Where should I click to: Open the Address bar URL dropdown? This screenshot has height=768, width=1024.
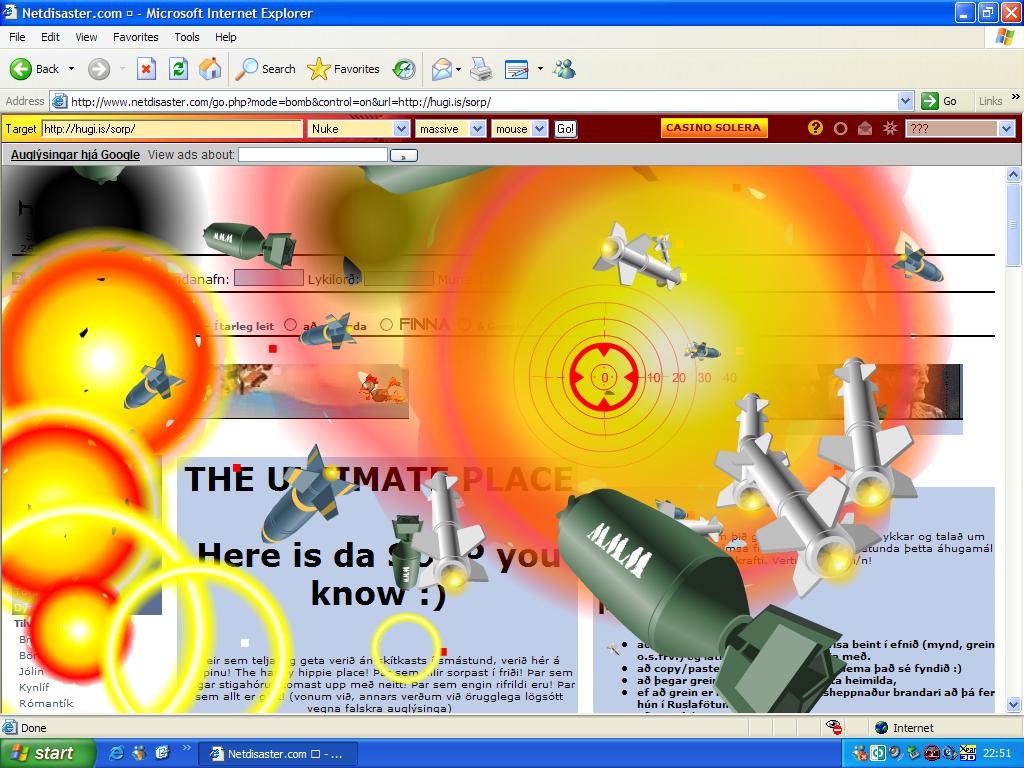coord(905,101)
